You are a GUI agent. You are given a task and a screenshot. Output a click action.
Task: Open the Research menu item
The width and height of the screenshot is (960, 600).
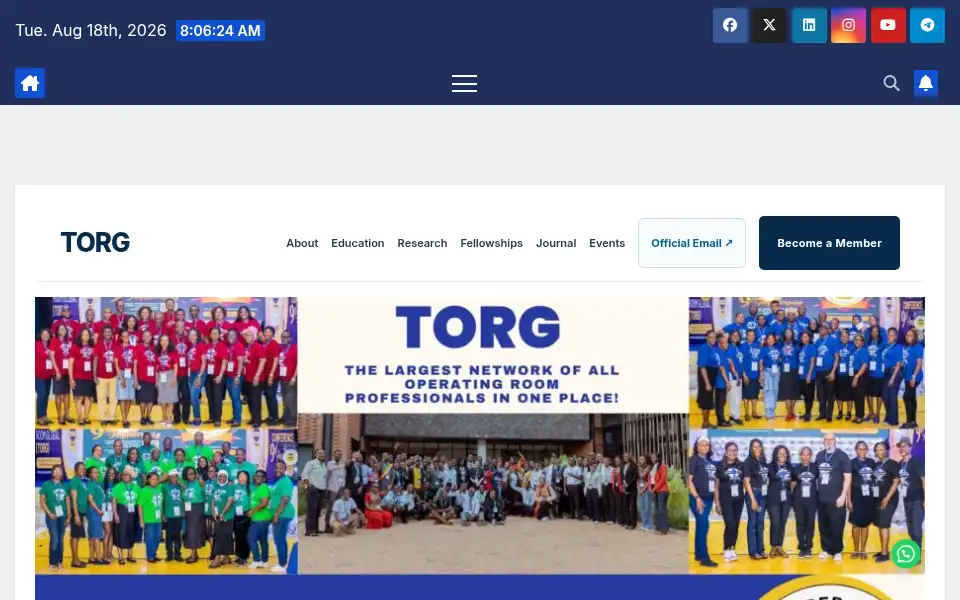pos(422,243)
